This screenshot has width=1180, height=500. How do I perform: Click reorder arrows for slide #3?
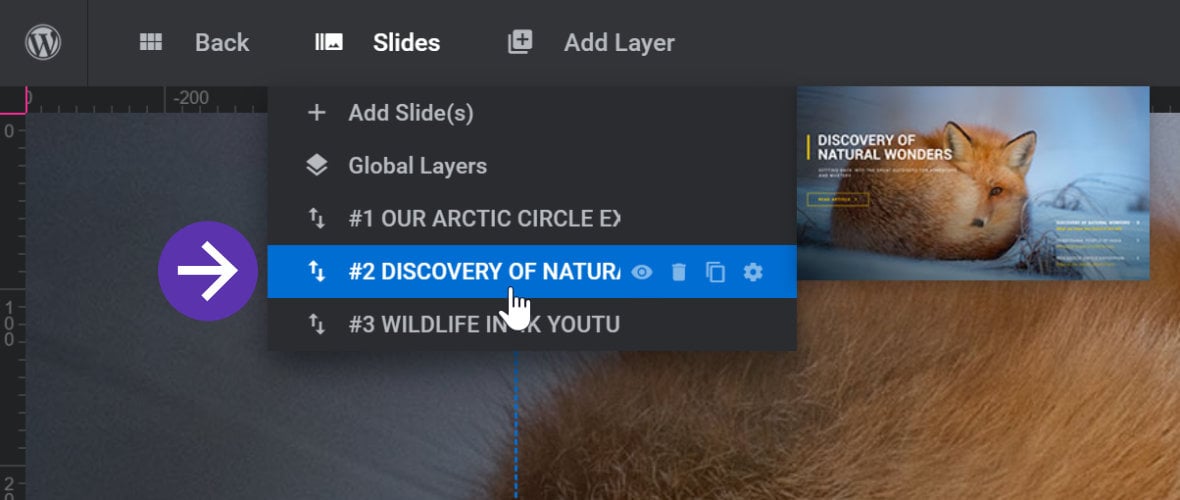coord(317,324)
